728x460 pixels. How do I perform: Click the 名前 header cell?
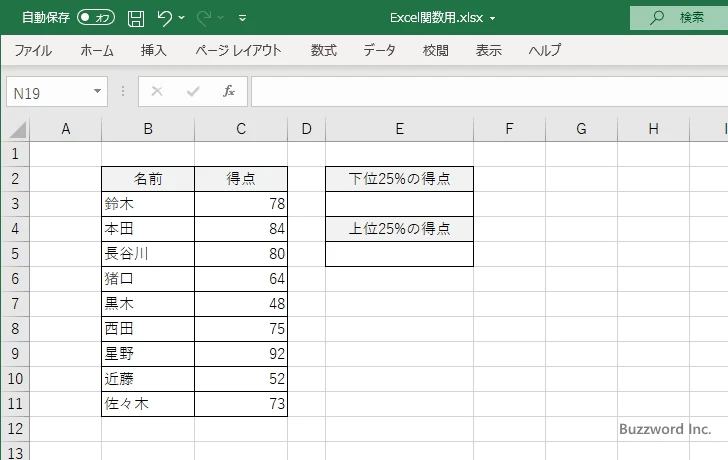point(148,179)
